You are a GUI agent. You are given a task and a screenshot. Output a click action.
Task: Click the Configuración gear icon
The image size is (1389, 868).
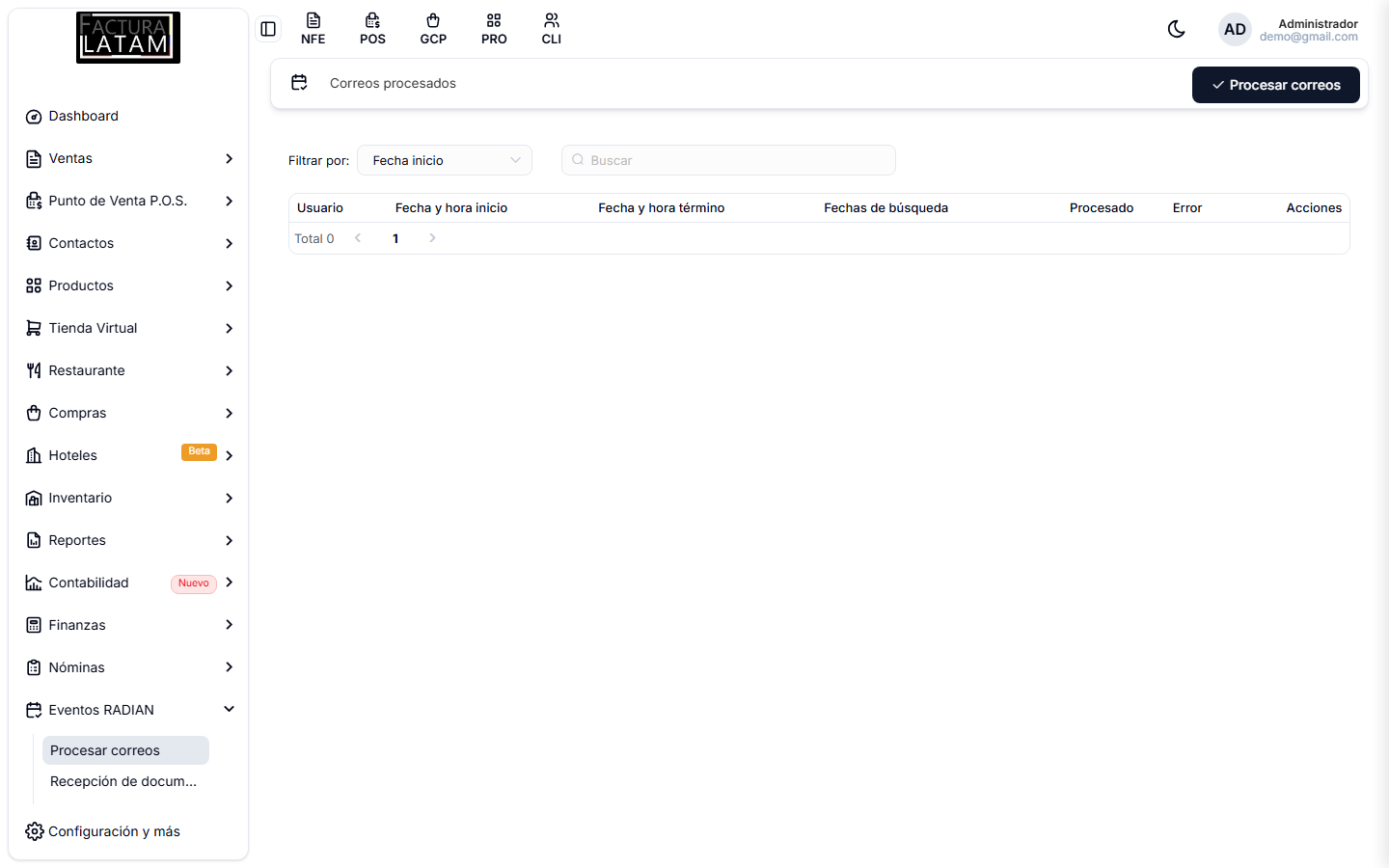pos(35,831)
